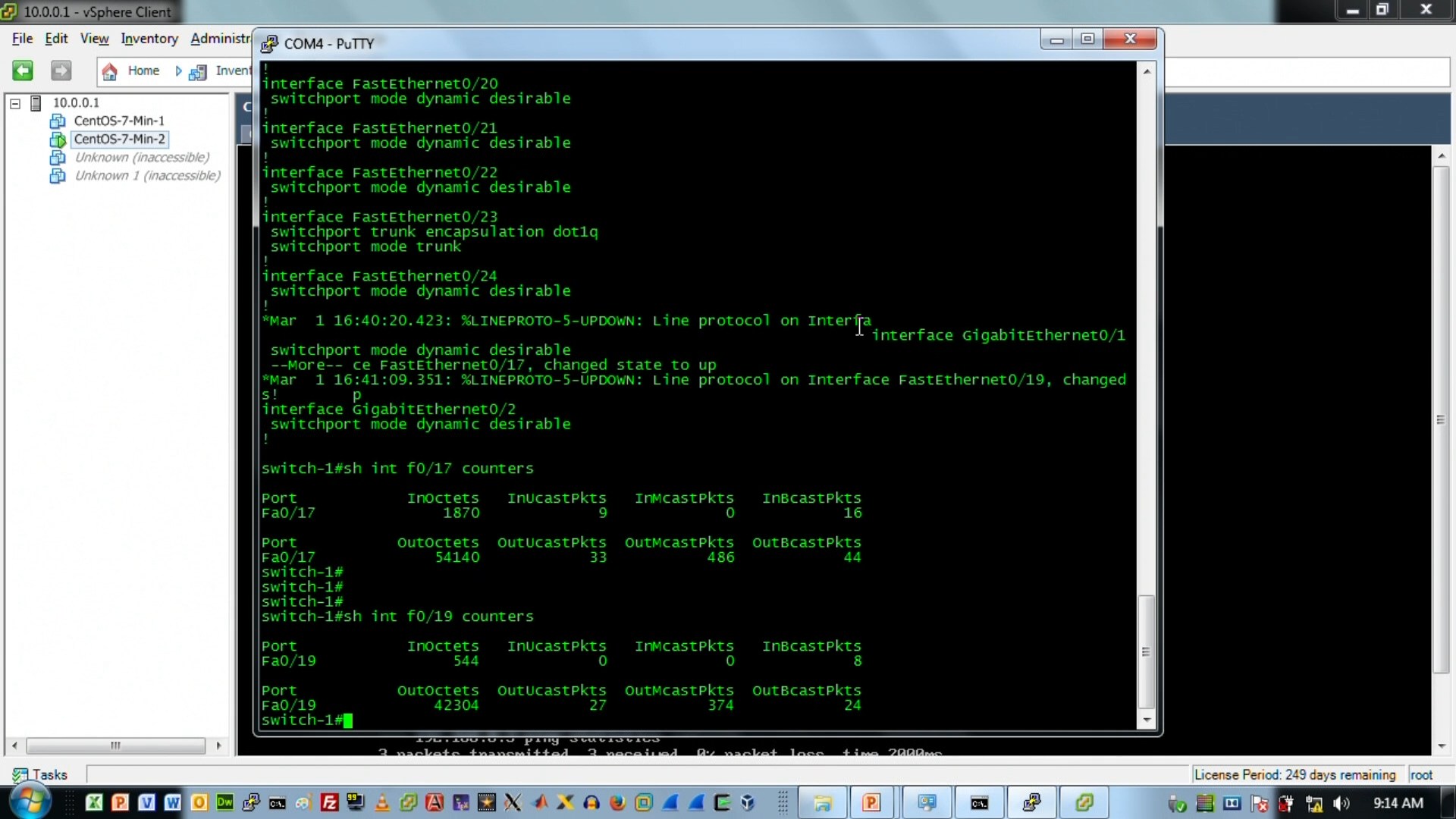Open the Action Center flag tray icon
1456x819 pixels.
click(1260, 803)
